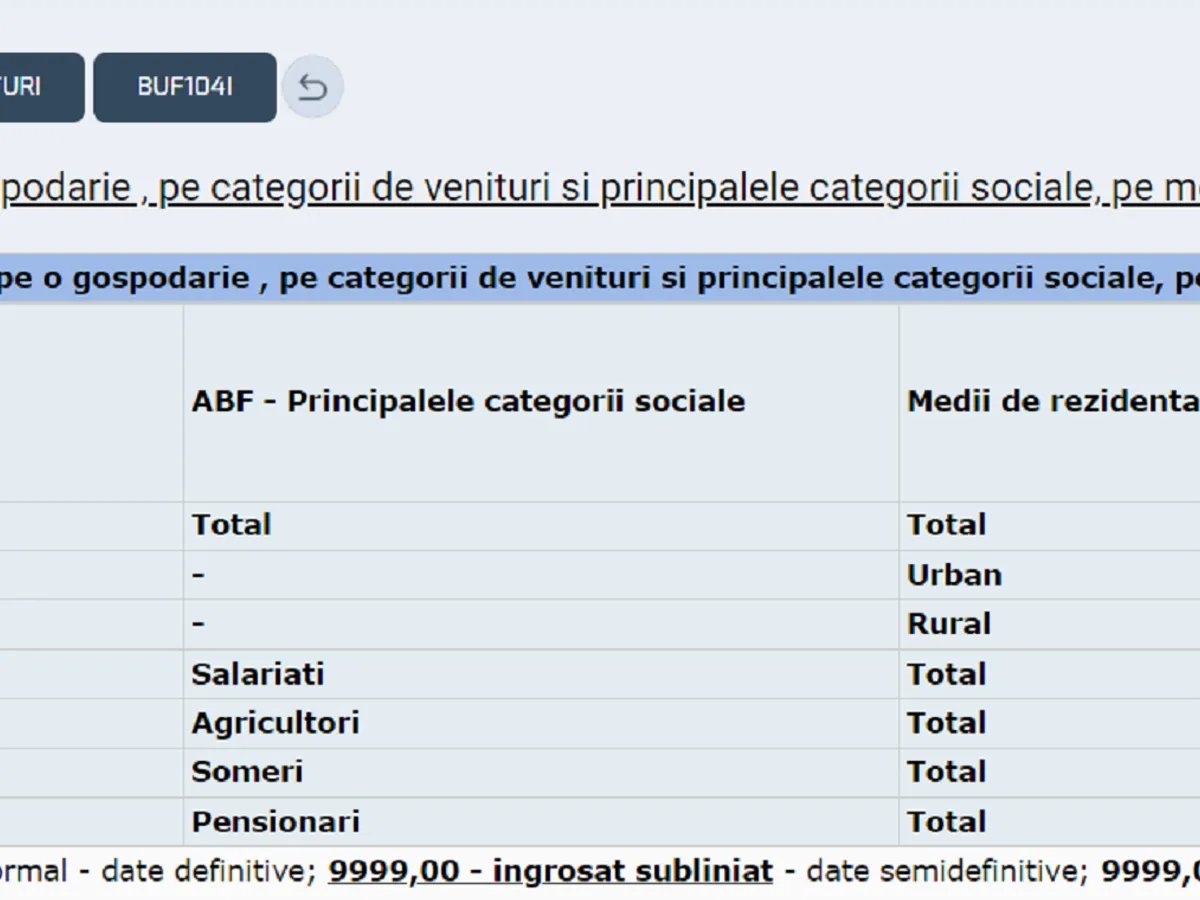Select the residence Total cell in the Agricultori row
This screenshot has width=1200, height=900.
pyautogui.click(x=946, y=723)
